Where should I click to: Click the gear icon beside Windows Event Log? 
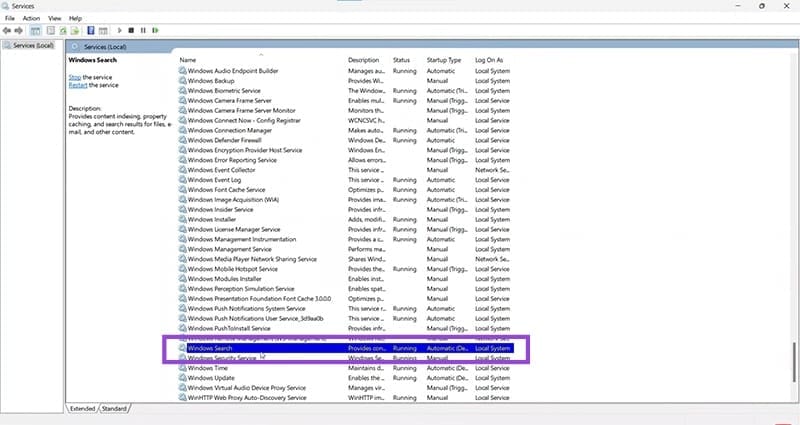[182, 180]
